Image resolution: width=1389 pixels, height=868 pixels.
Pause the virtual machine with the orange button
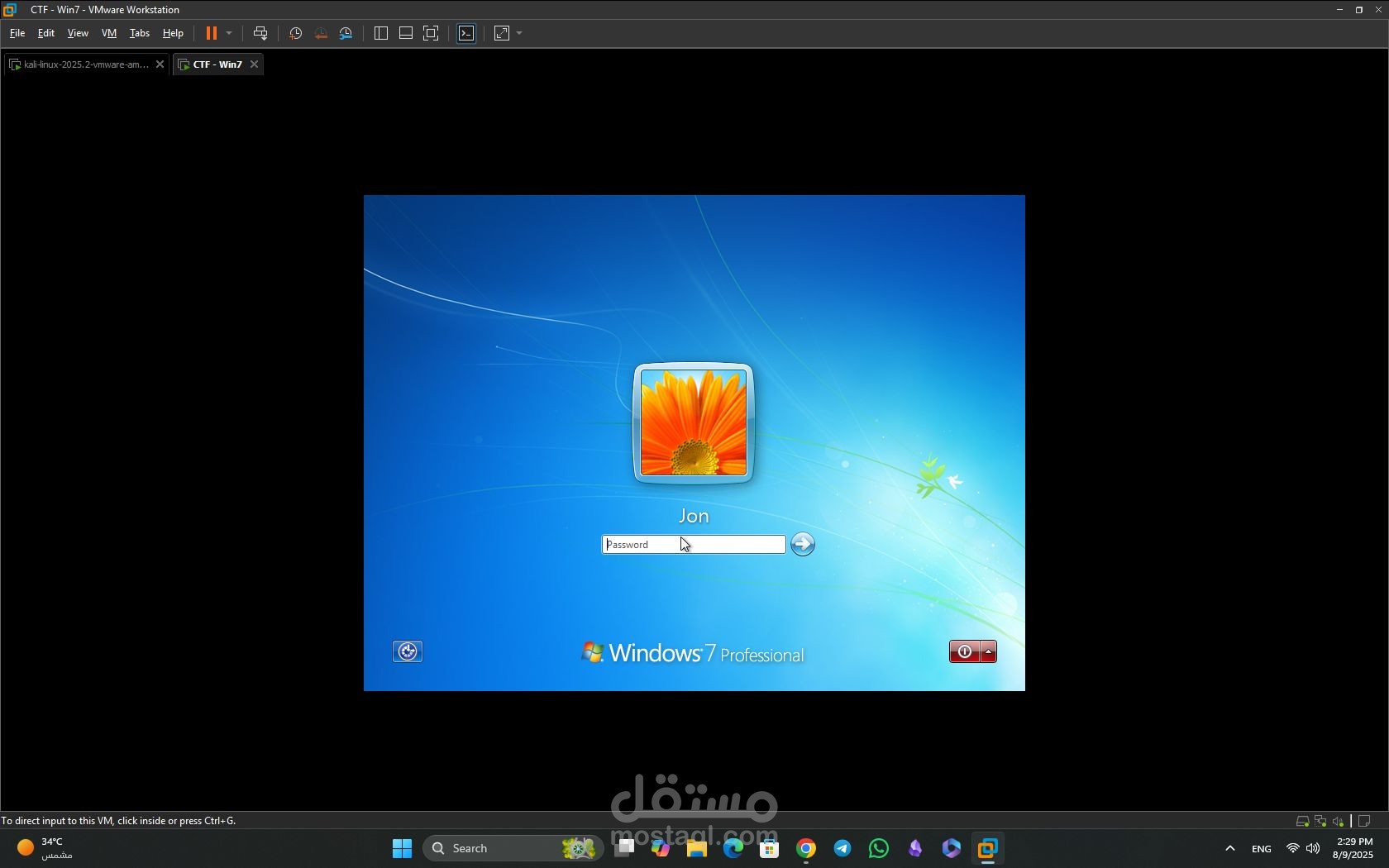coord(212,33)
